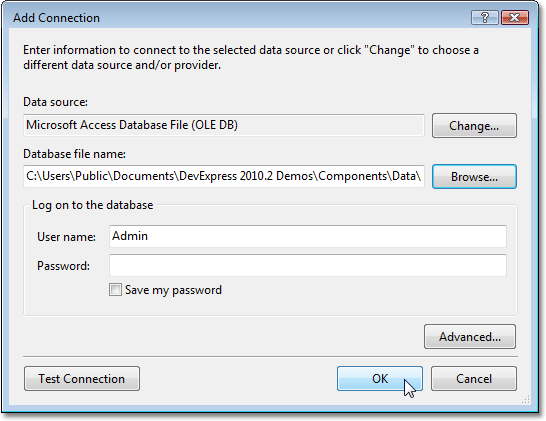Screen dimensions: 546x421
Task: Close the Add Connection dialog
Action: [x=515, y=17]
